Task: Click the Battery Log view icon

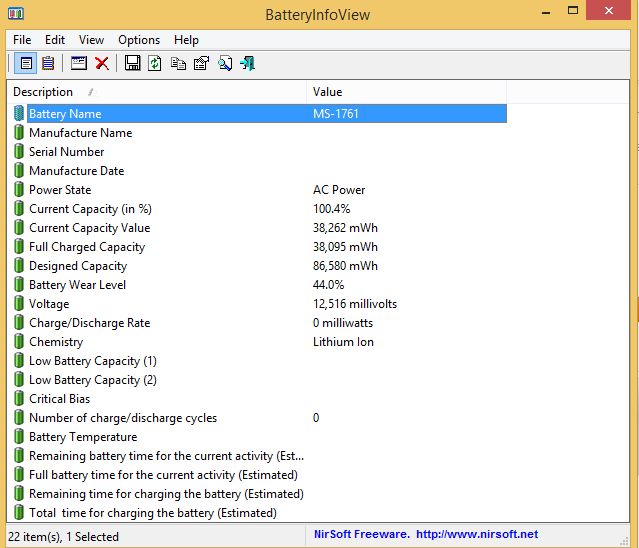Action: tap(48, 64)
